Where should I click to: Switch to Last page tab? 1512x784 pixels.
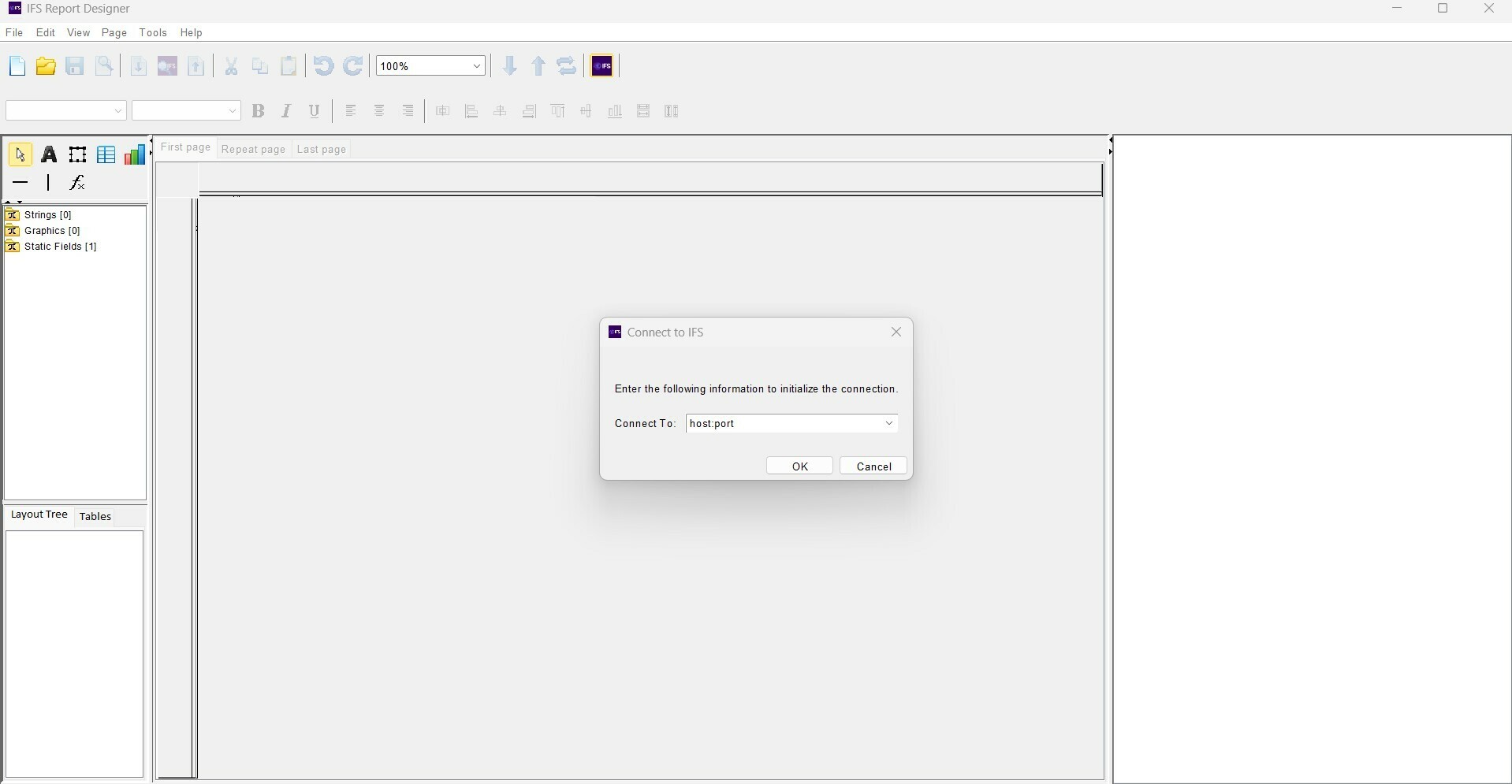(x=322, y=150)
